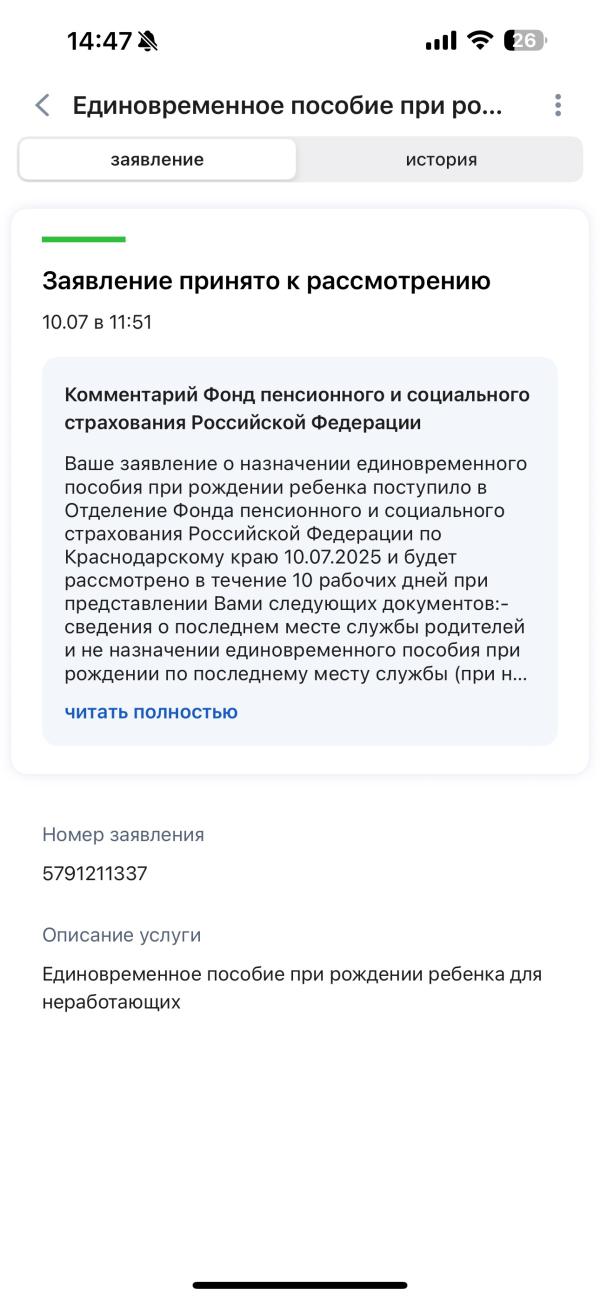This screenshot has width=600, height=1300.
Task: Tap the timestamp «10.07 в 11:51»
Action: point(97,323)
